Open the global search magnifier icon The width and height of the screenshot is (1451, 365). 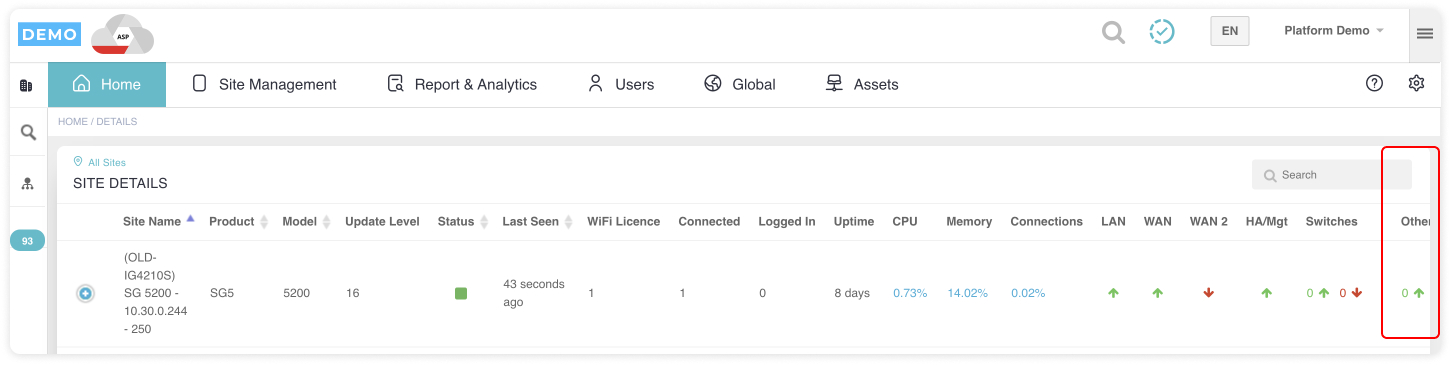(1113, 32)
